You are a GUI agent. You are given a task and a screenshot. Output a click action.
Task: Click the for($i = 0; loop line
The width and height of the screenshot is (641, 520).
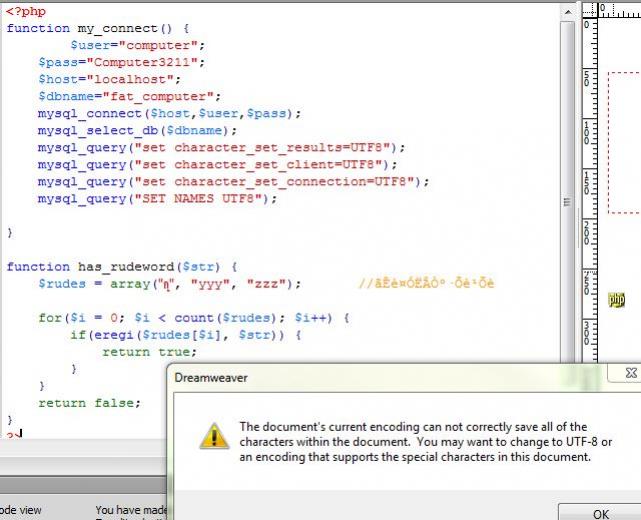pyautogui.click(x=194, y=318)
